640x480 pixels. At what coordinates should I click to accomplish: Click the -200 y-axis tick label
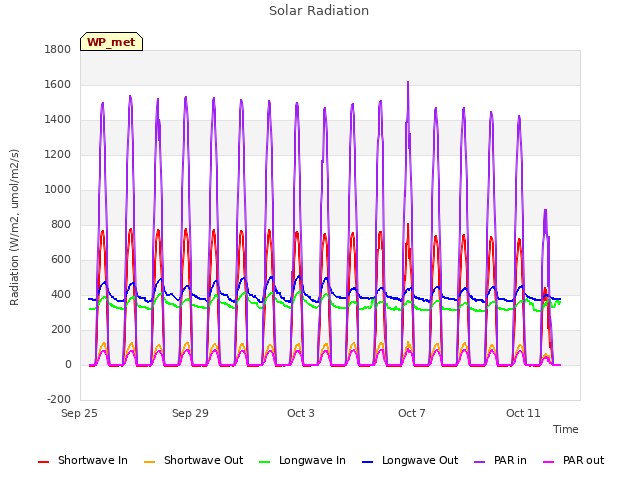pyautogui.click(x=59, y=400)
